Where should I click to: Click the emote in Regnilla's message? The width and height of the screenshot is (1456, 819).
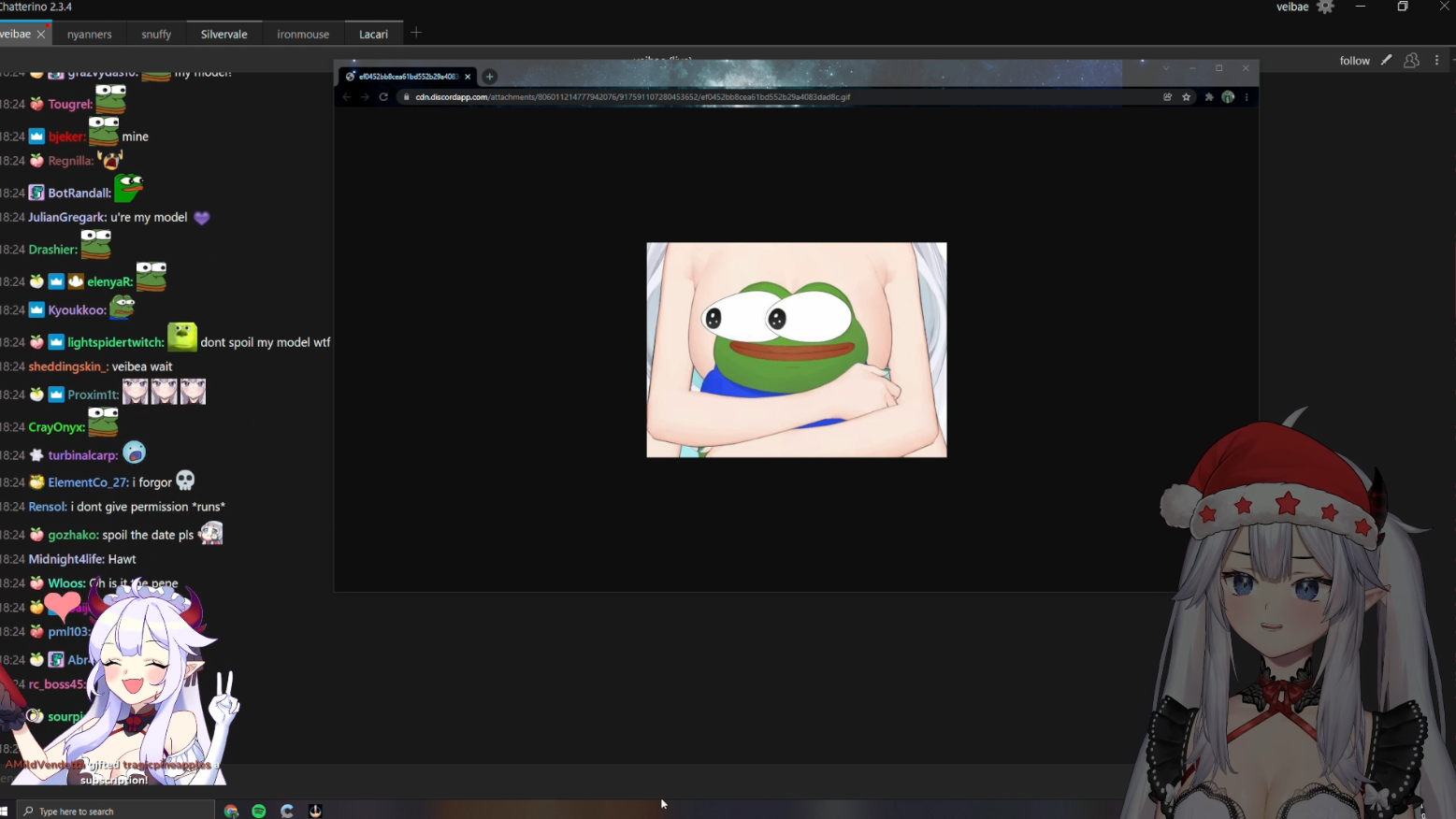[110, 159]
